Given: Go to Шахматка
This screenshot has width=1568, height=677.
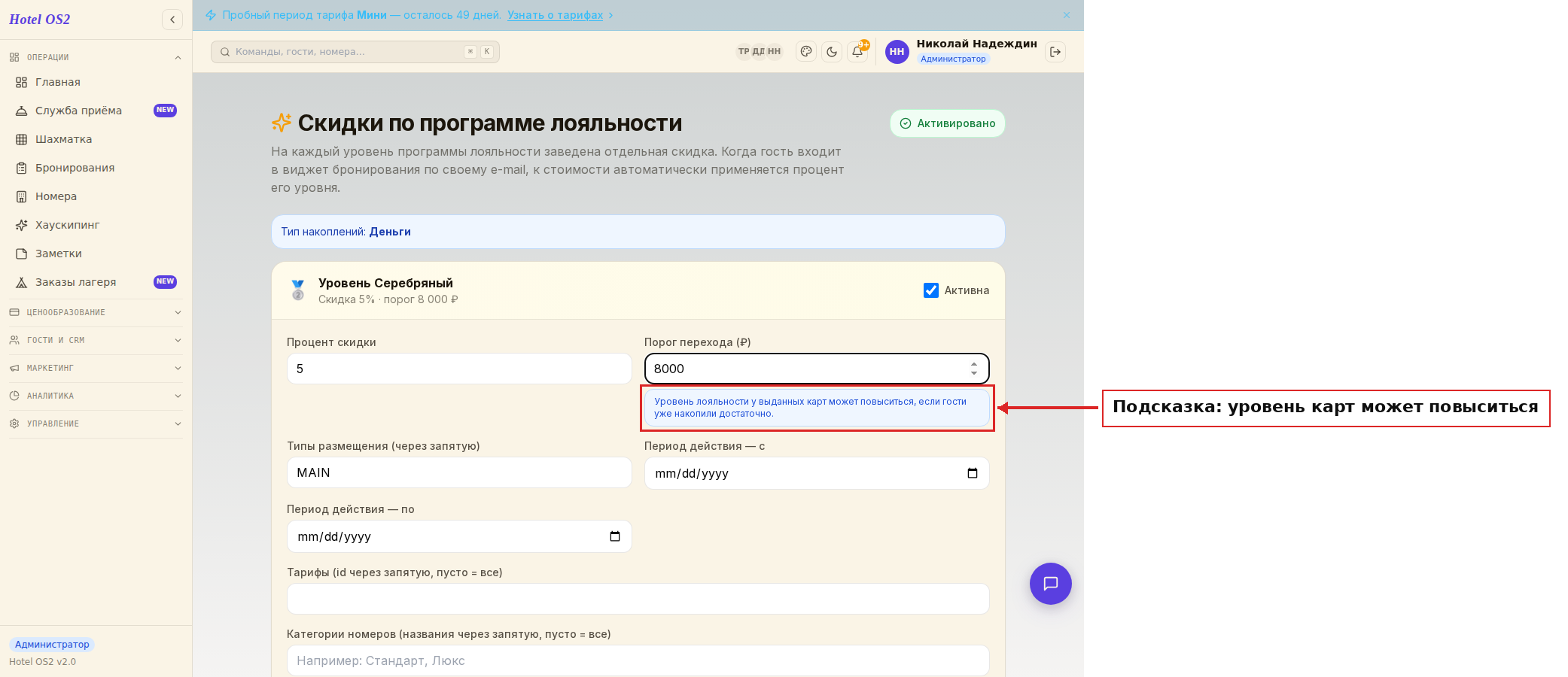Looking at the screenshot, I should coord(96,139).
